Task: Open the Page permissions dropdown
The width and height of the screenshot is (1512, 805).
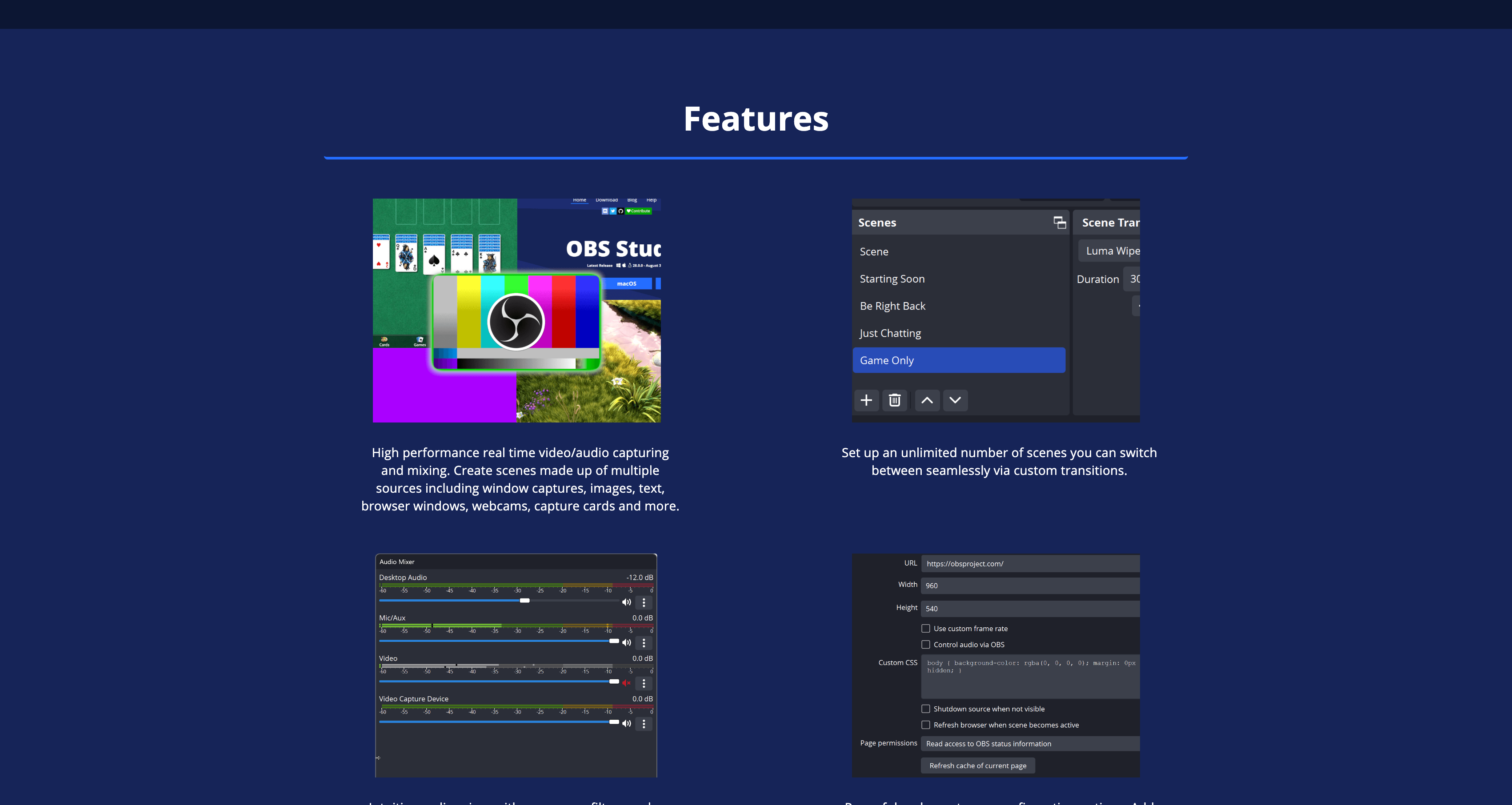Action: (x=1031, y=743)
